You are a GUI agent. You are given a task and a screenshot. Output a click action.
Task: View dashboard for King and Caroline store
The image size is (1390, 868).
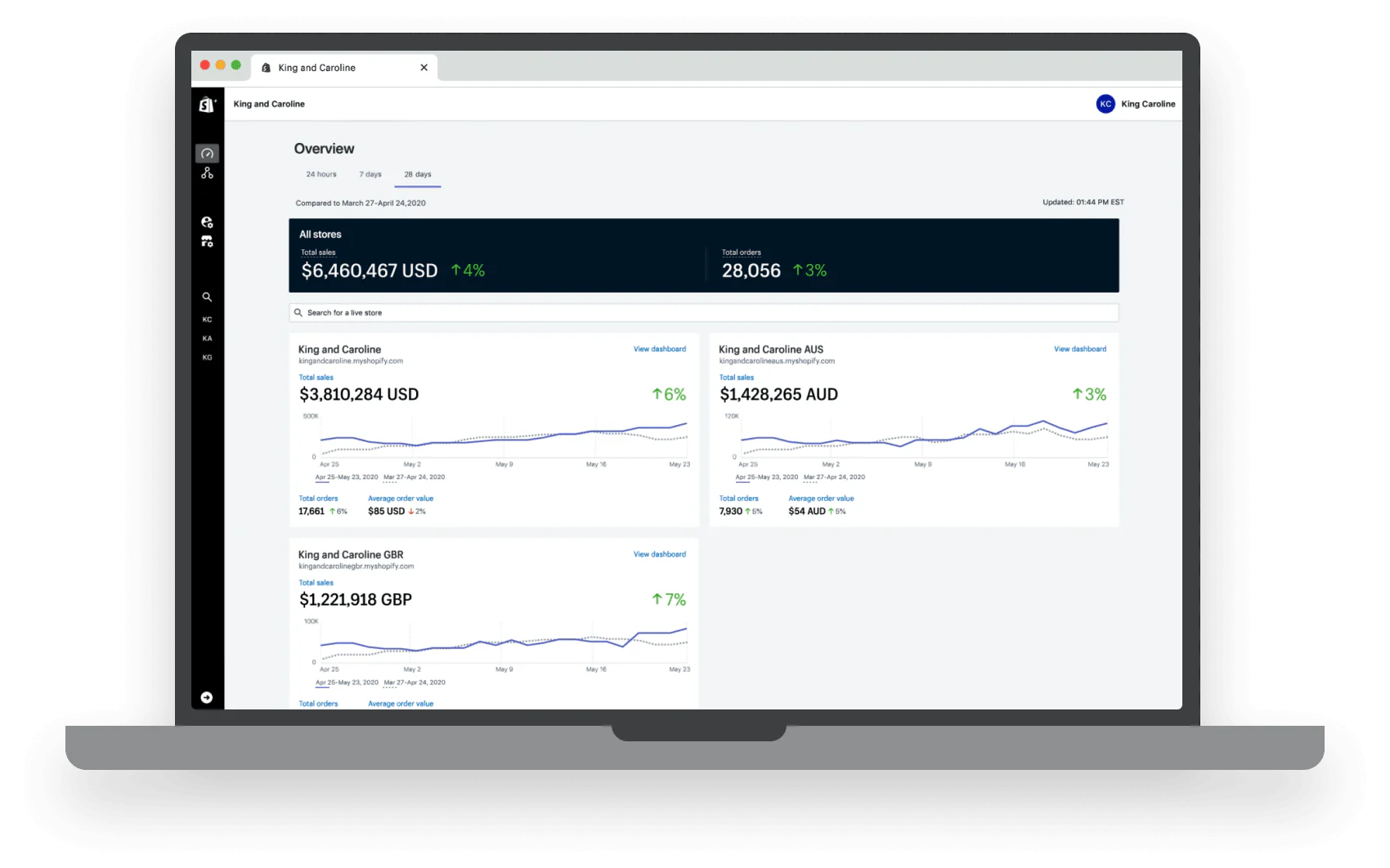[x=660, y=349]
